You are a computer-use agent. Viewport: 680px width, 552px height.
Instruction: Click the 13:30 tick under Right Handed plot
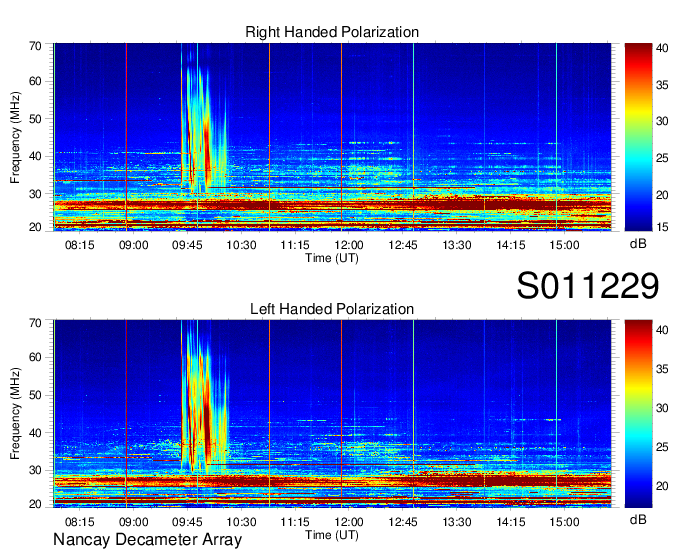tap(457, 245)
